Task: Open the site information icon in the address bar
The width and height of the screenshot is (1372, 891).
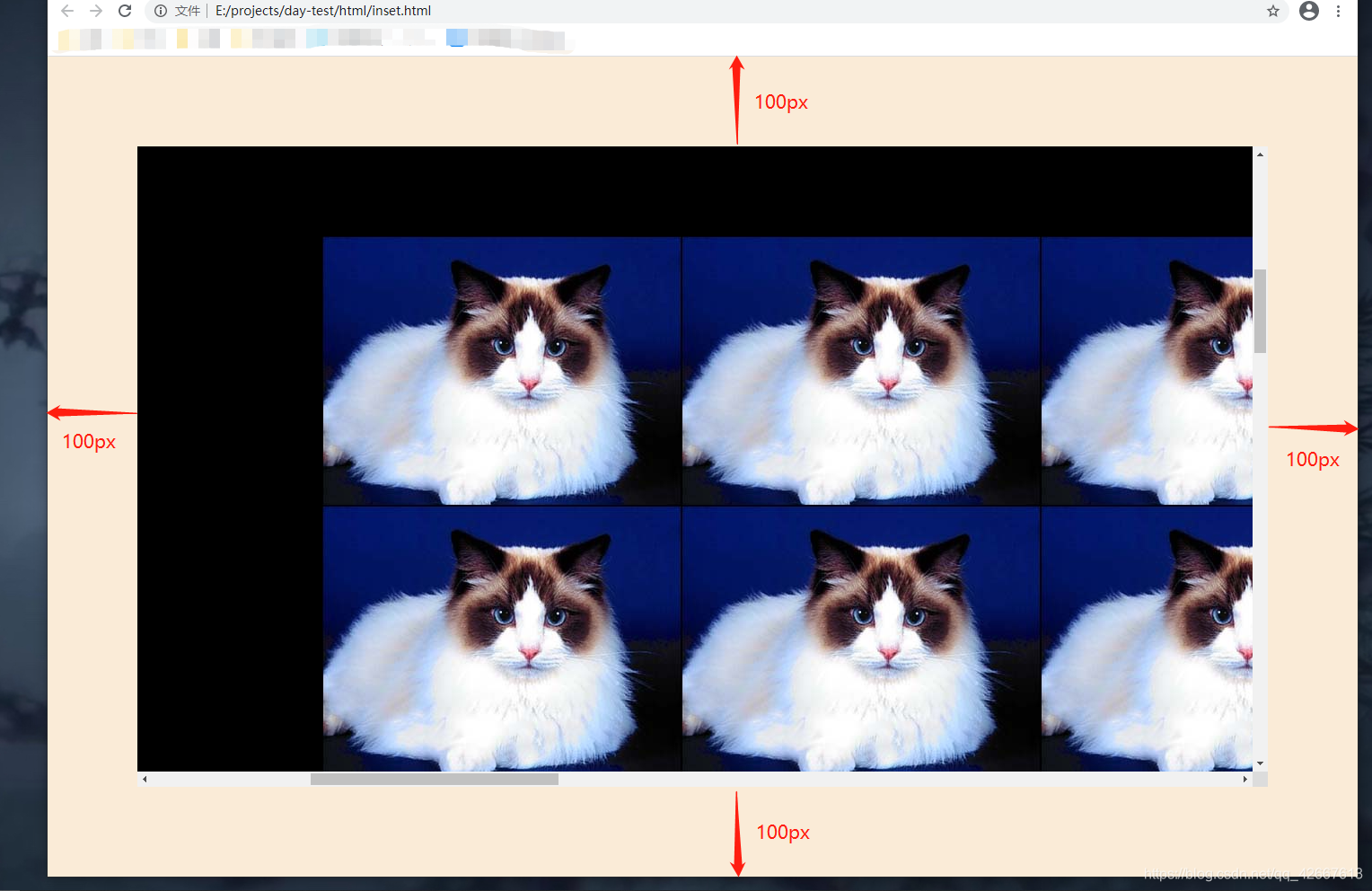Action: [161, 11]
